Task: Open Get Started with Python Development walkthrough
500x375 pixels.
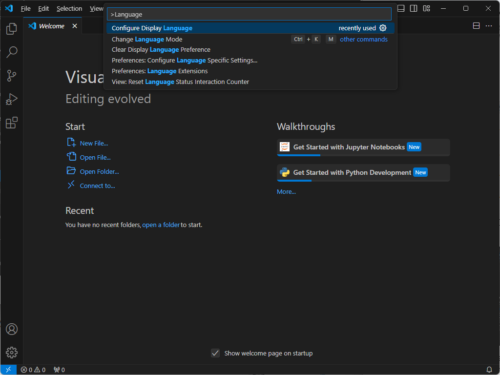Action: coord(363,173)
